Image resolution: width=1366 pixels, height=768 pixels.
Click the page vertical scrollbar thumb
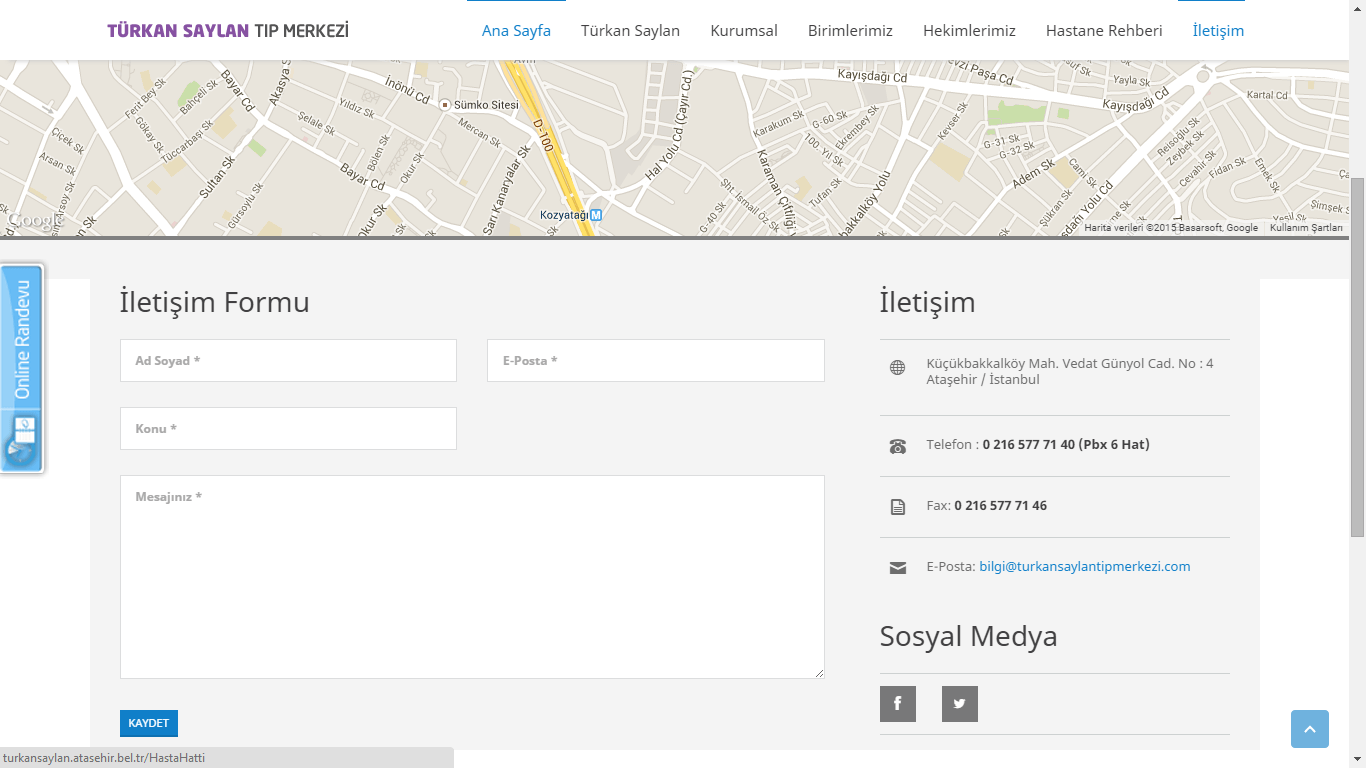point(1357,358)
